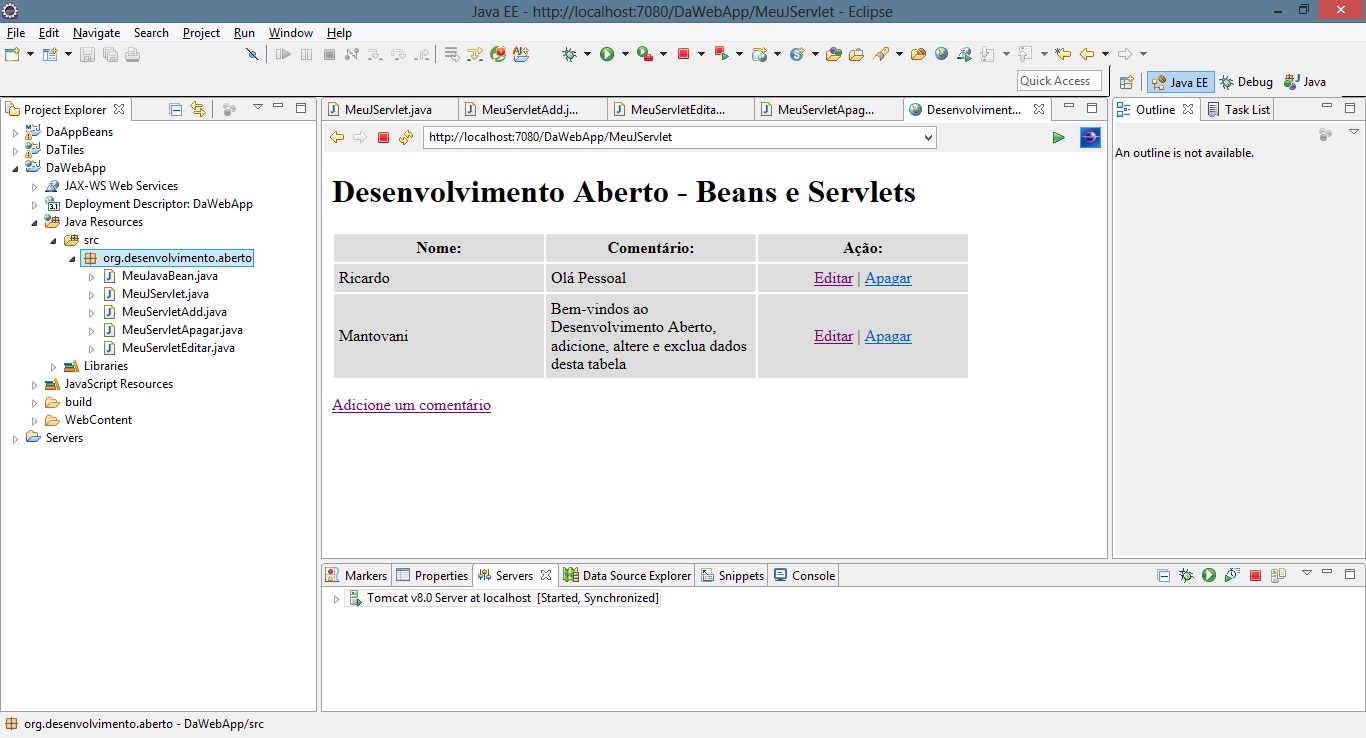The width and height of the screenshot is (1366, 738).
Task: Stop loading the browser page
Action: point(383,137)
